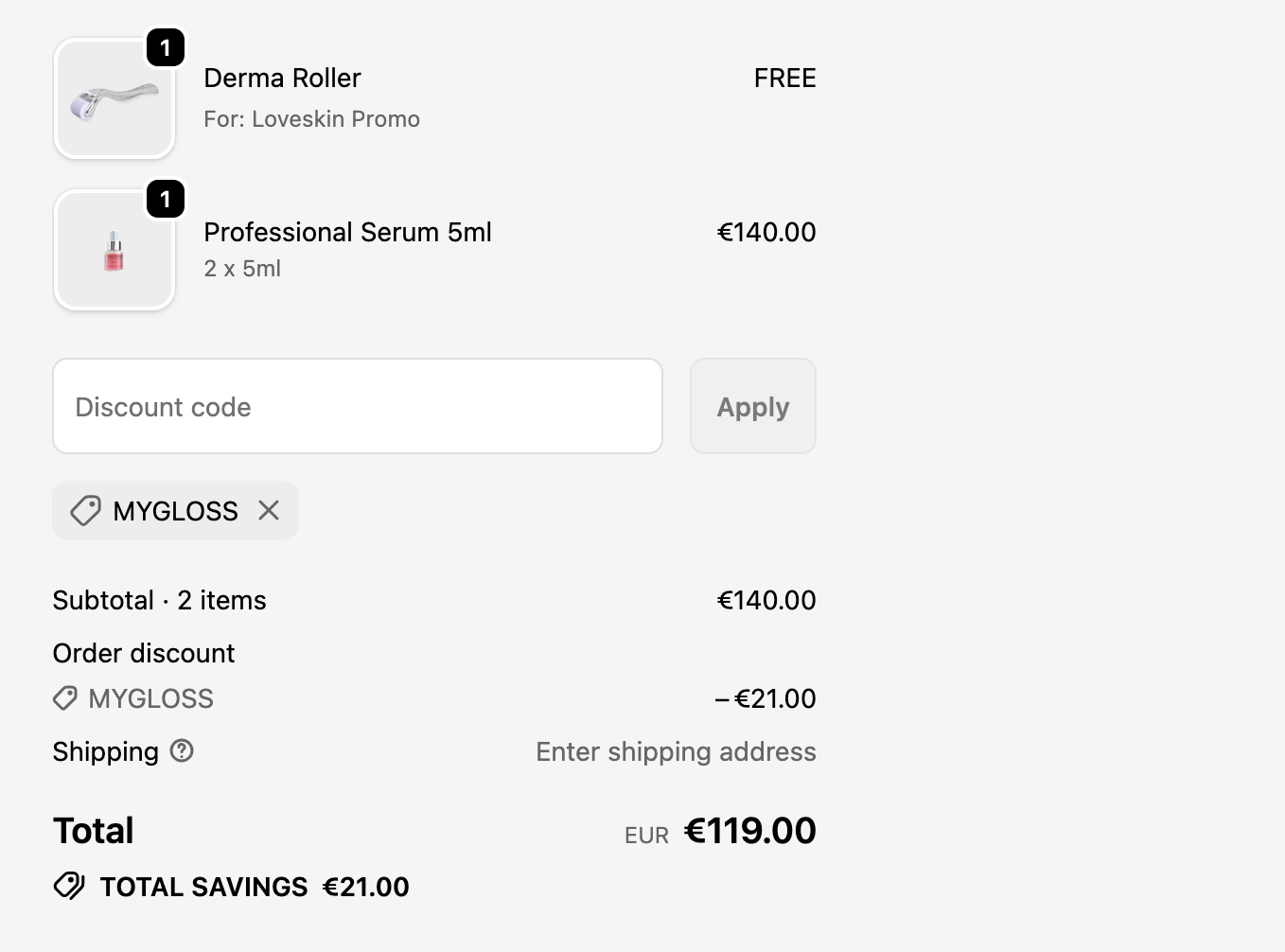Screen dimensions: 1285x952
Task: Click the Professional Serum quantity badge
Action: (166, 200)
